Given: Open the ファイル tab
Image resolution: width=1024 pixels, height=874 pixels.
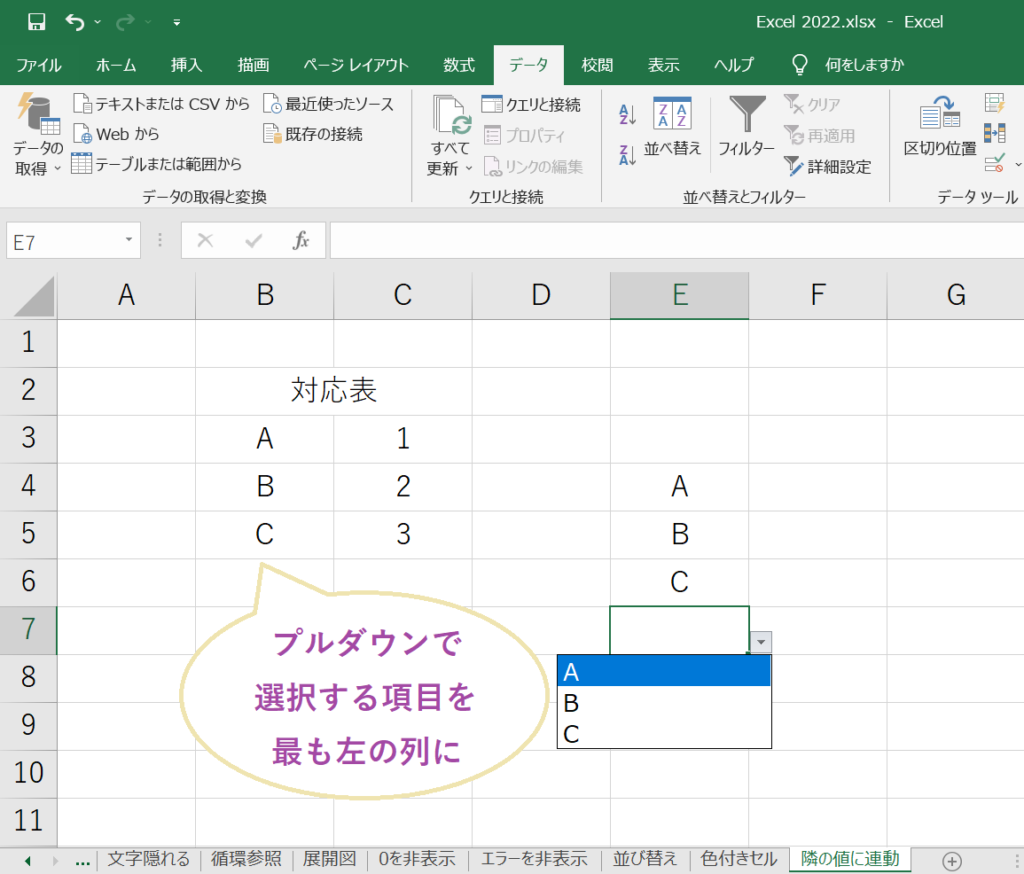Looking at the screenshot, I should pyautogui.click(x=39, y=65).
